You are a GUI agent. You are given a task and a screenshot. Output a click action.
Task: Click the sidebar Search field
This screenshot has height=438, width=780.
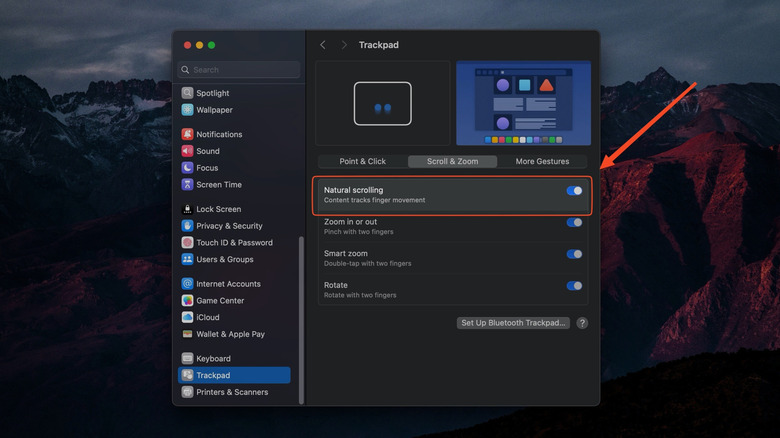tap(239, 70)
